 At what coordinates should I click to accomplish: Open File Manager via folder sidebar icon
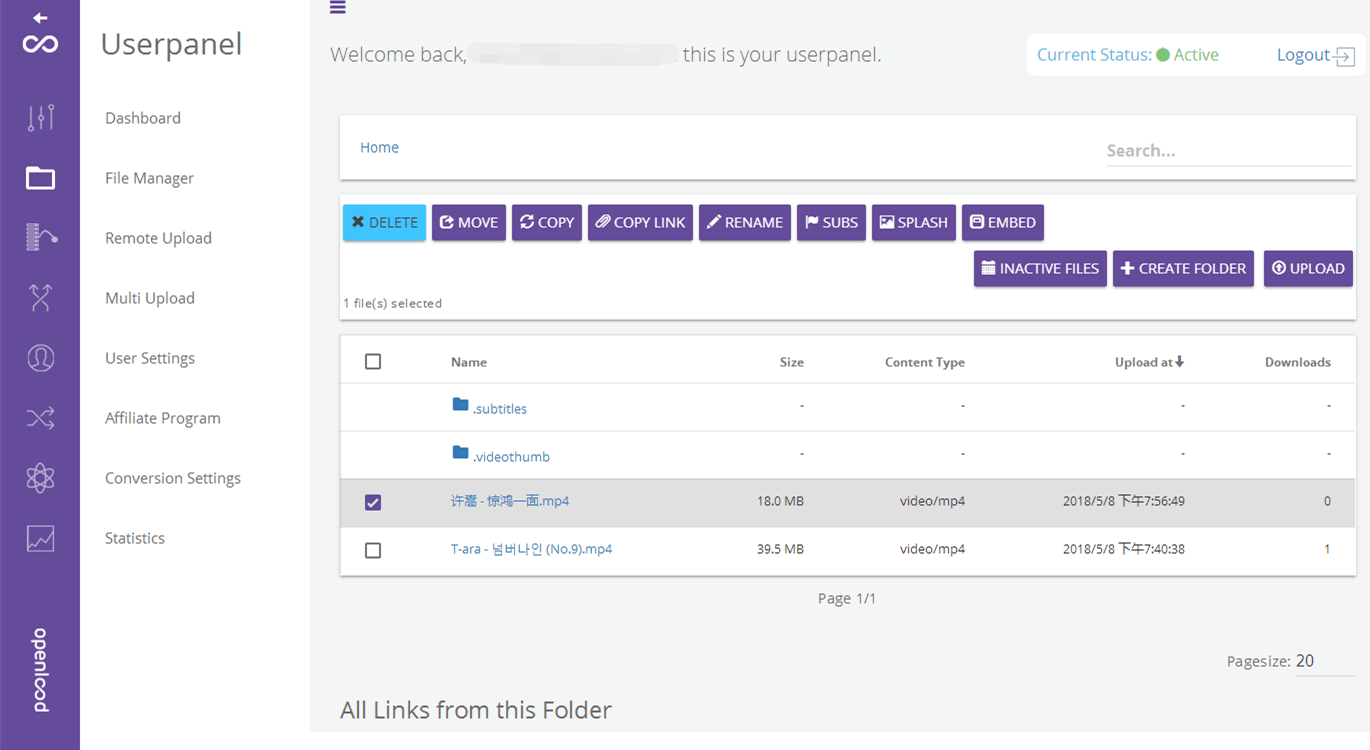tap(40, 178)
